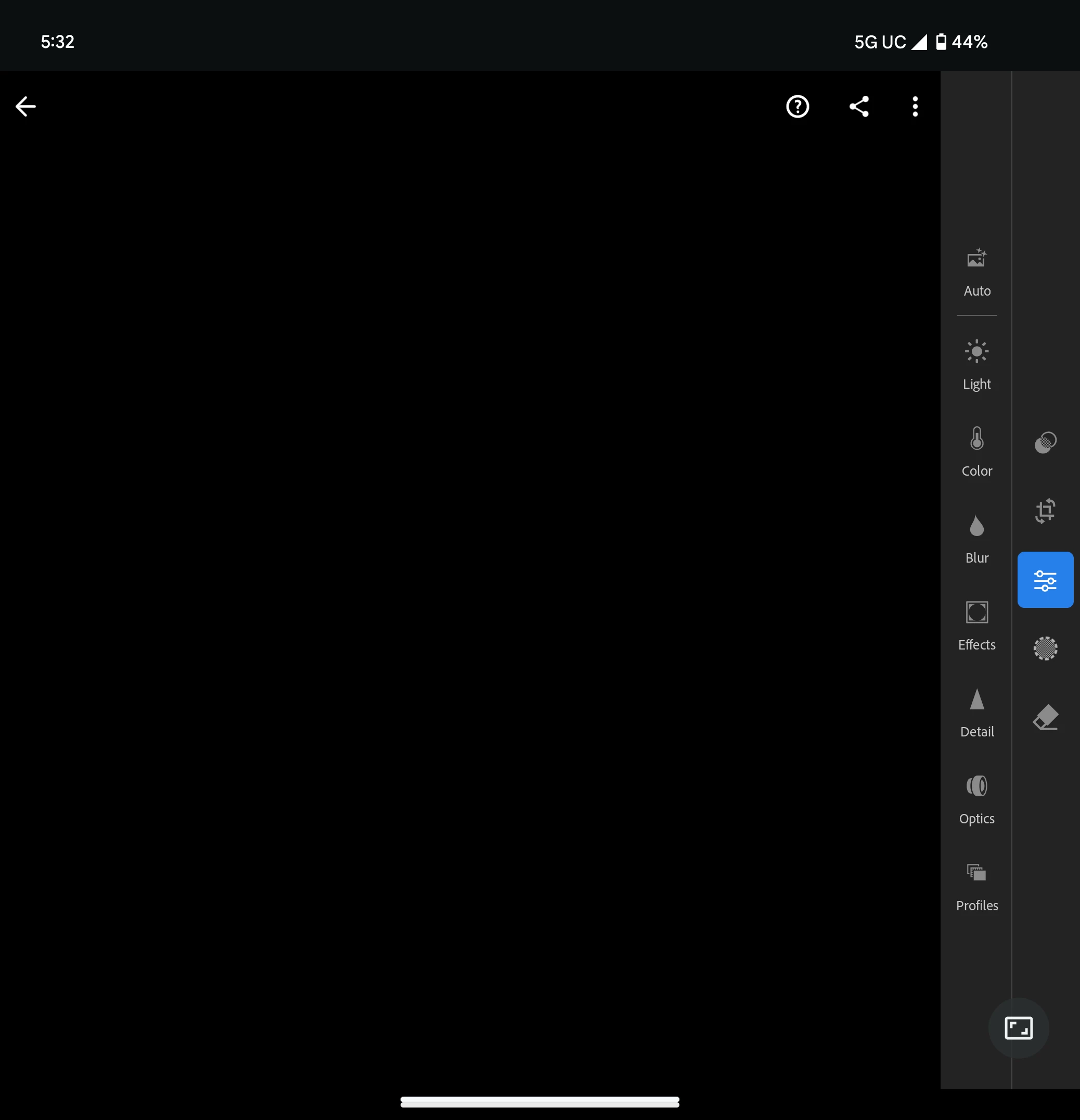The image size is (1080, 1120).
Task: Tap the share icon
Action: pyautogui.click(x=859, y=106)
